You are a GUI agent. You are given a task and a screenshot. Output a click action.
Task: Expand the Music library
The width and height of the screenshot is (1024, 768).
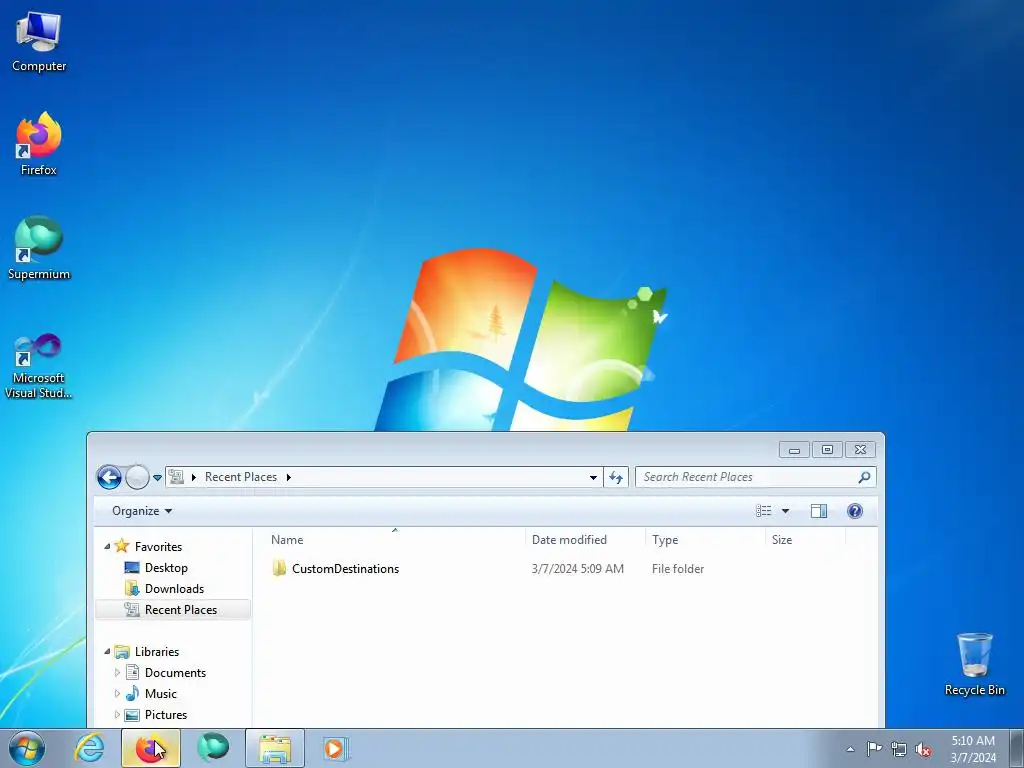point(118,693)
